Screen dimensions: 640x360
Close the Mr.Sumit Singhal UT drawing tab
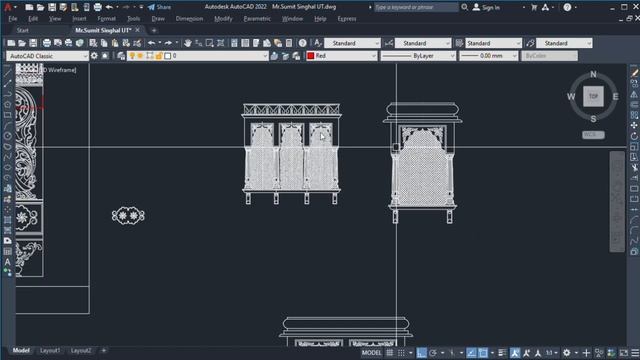pos(138,30)
